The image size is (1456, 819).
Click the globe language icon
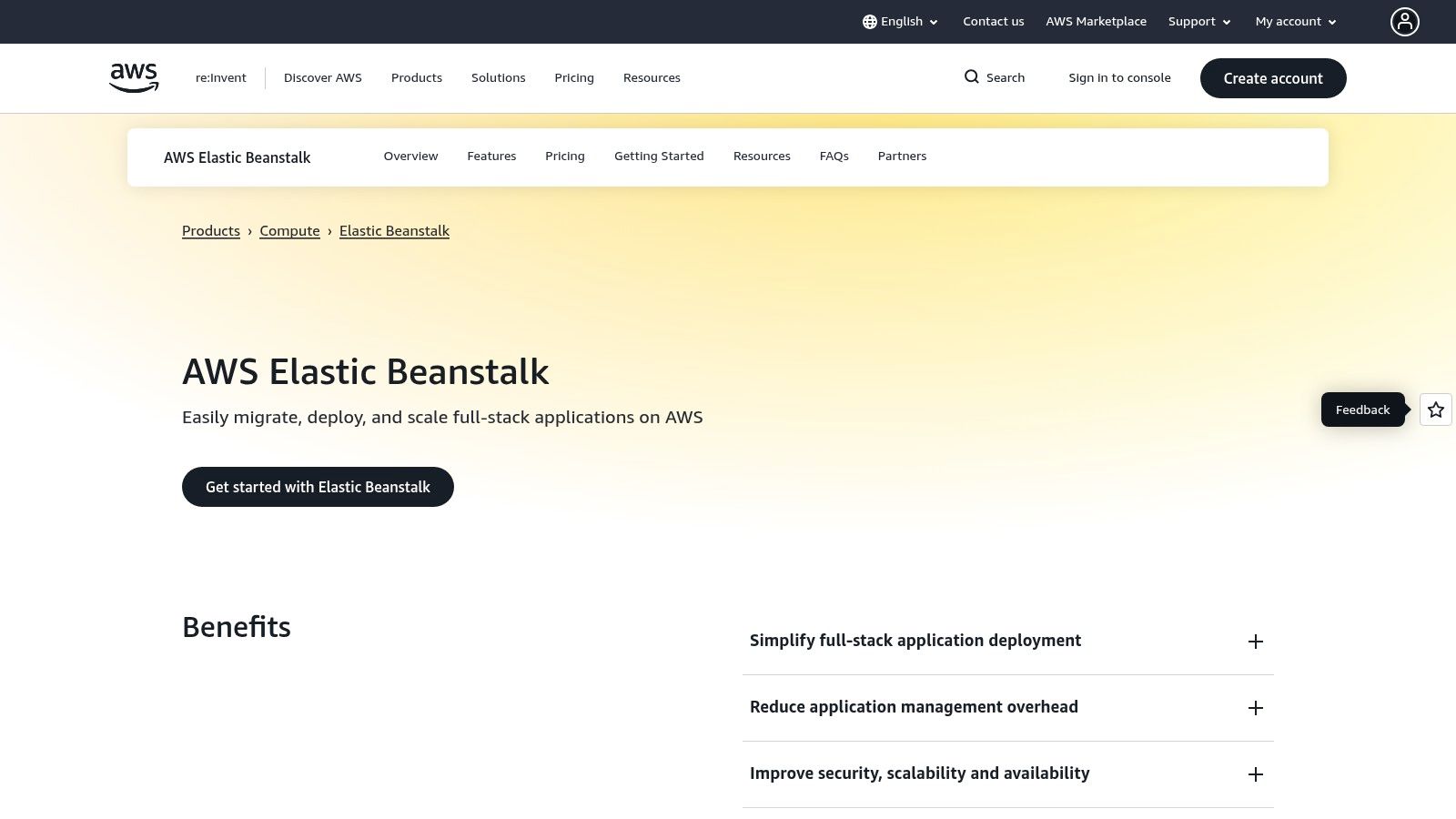tap(869, 22)
